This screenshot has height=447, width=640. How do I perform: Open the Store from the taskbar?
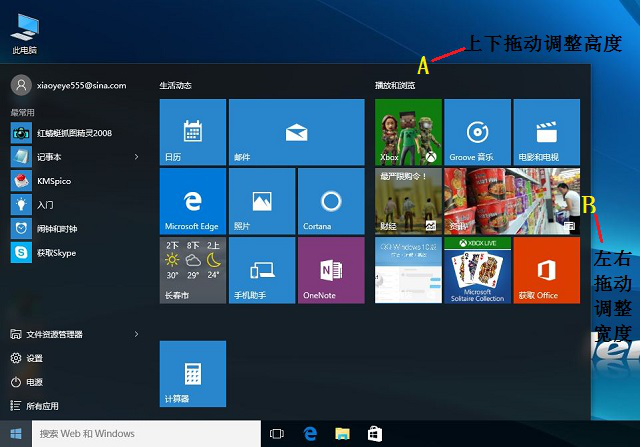pos(375,434)
